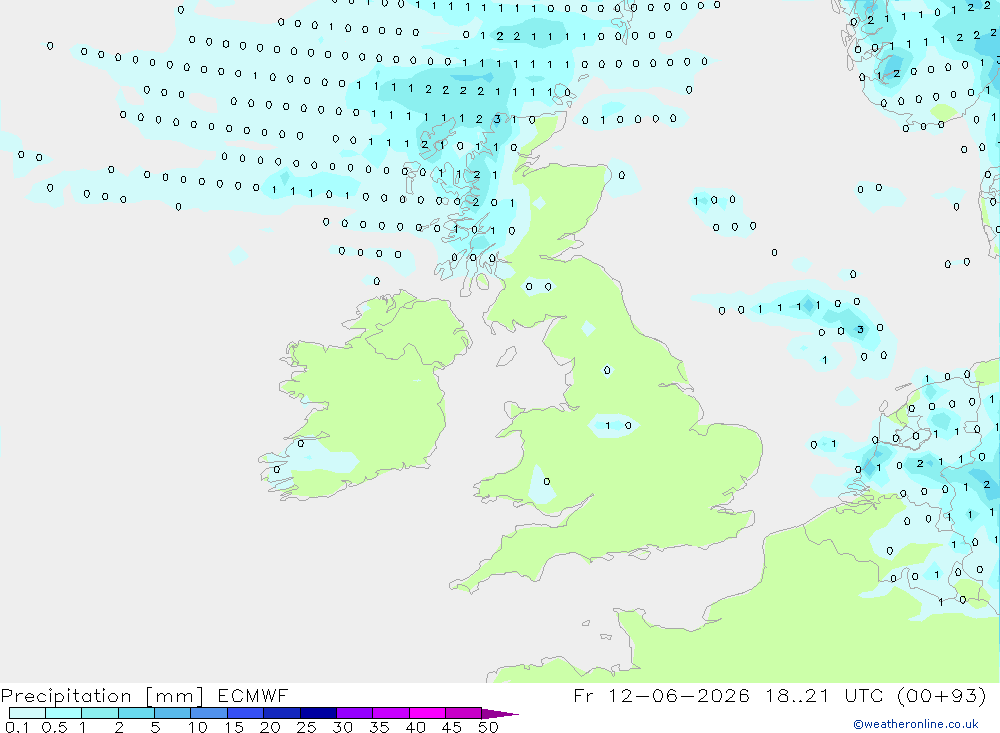The width and height of the screenshot is (1000, 733).
Task: Click the '3' value off northwest Scotland
Action: [x=497, y=119]
